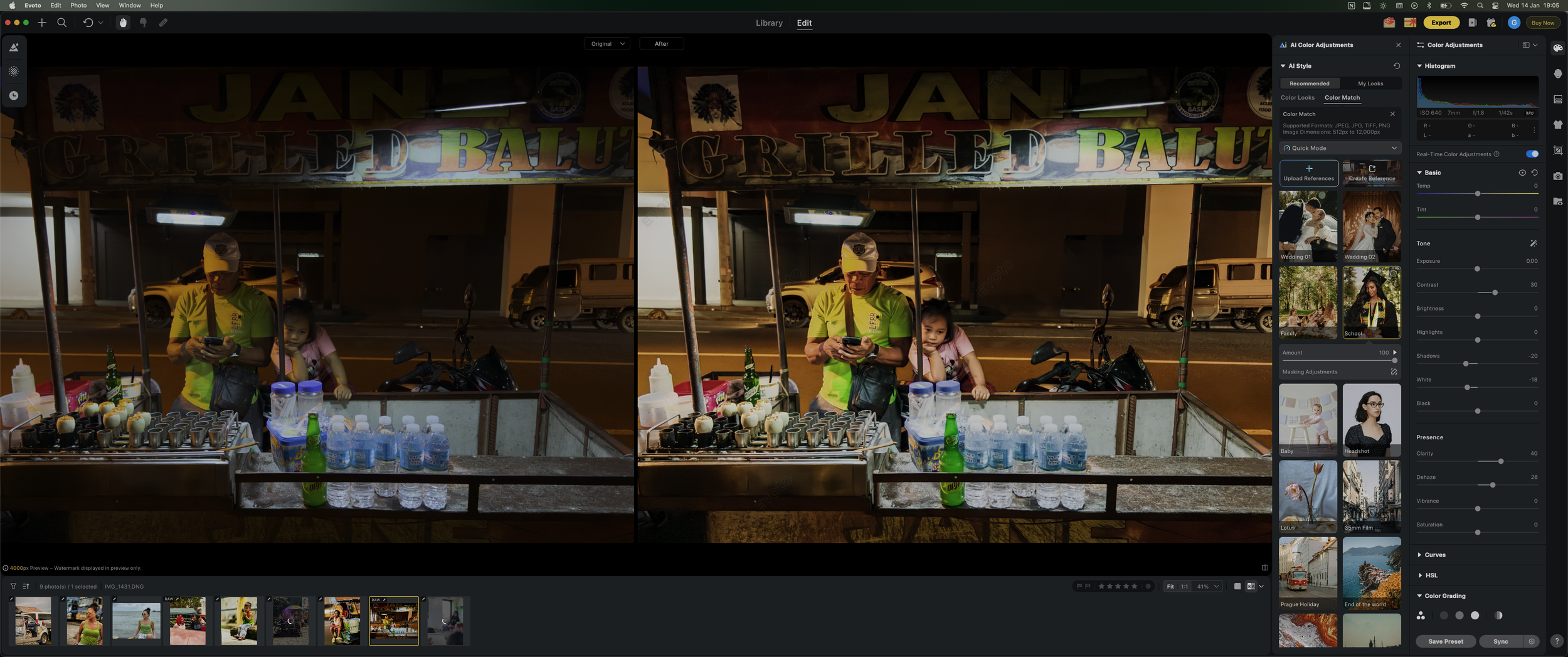Open Real-Time Color Adjustments info icon
Screen dimensions: 1568x657
click(1496, 154)
